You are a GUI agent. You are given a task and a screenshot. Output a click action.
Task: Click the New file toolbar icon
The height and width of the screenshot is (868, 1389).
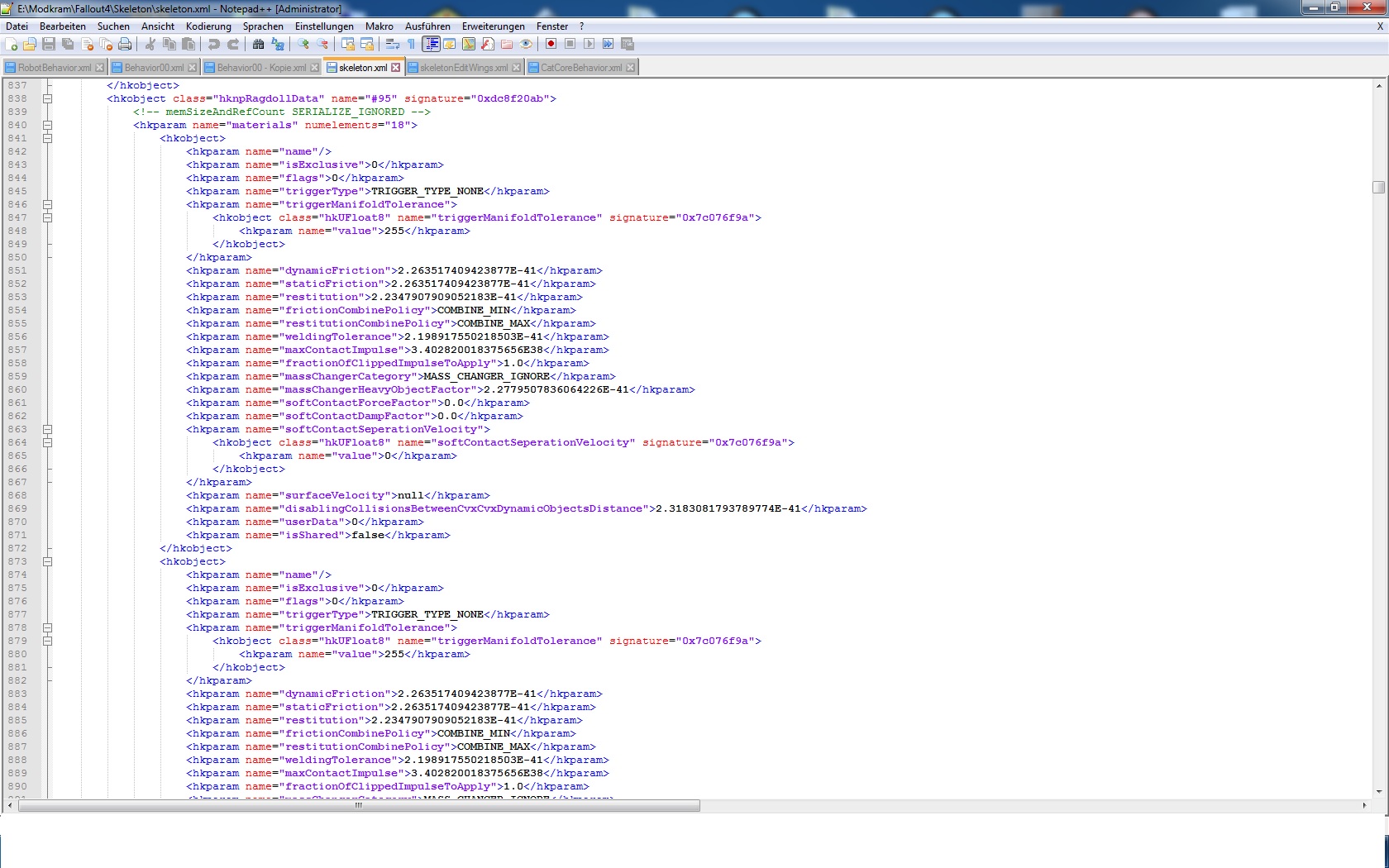[x=12, y=44]
